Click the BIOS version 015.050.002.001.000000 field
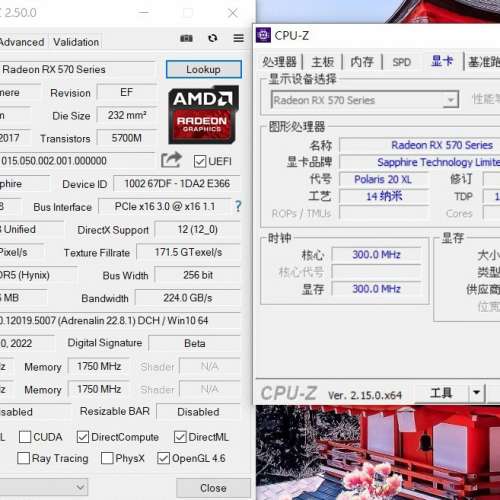500x500 pixels. tap(77, 161)
